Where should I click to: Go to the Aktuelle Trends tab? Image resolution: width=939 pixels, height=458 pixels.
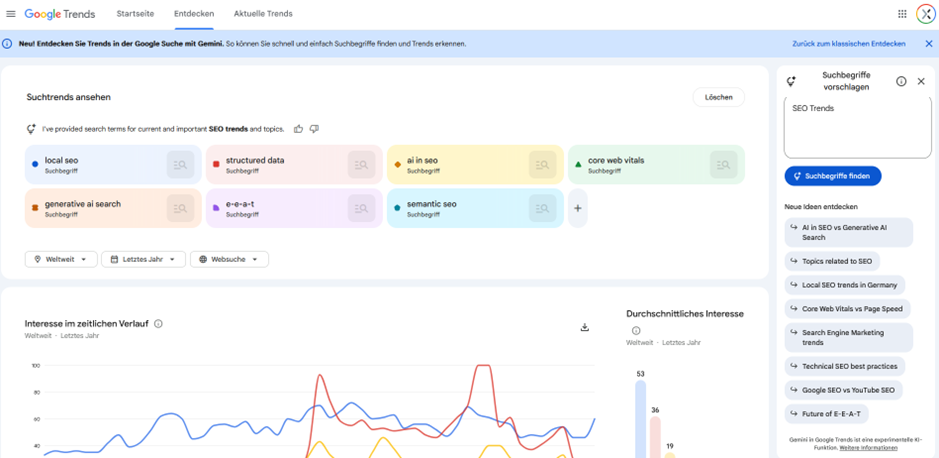263,14
